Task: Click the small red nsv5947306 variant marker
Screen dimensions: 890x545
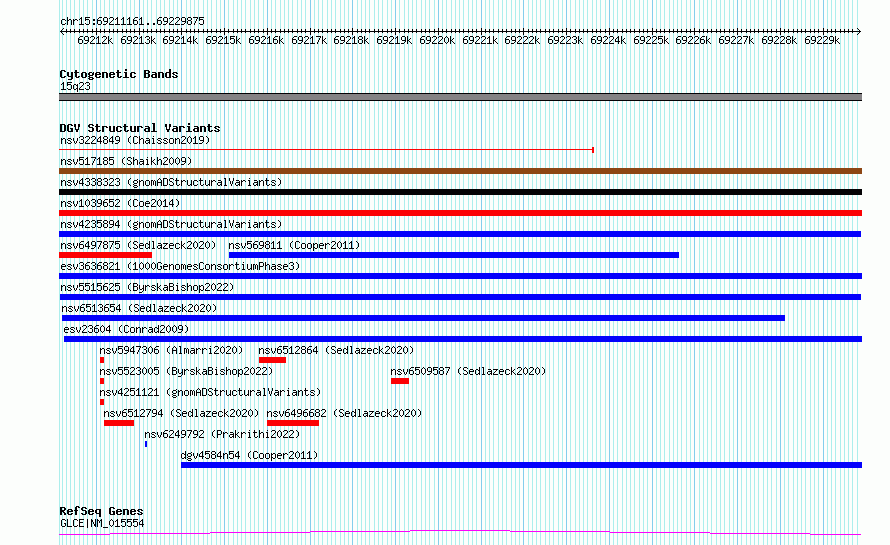Action: click(102, 360)
